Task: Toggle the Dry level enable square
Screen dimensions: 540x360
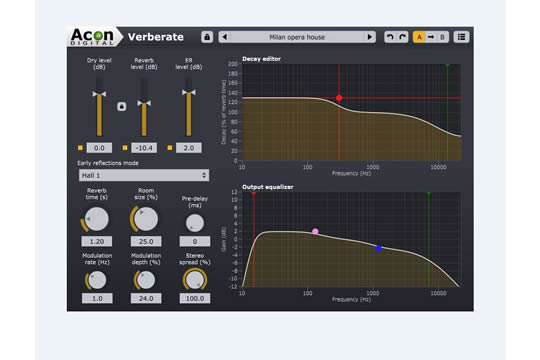Action: 80,148
